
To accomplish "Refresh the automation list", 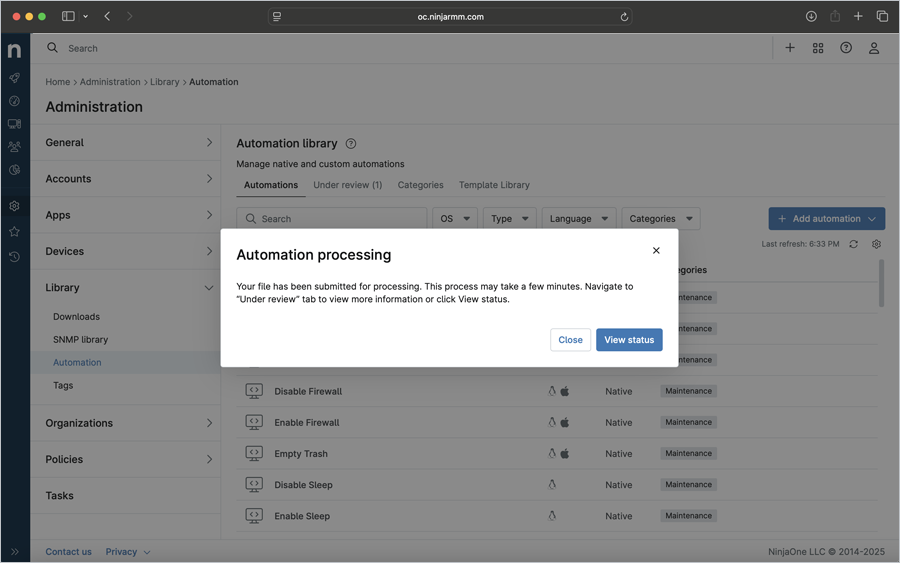I will pos(853,244).
